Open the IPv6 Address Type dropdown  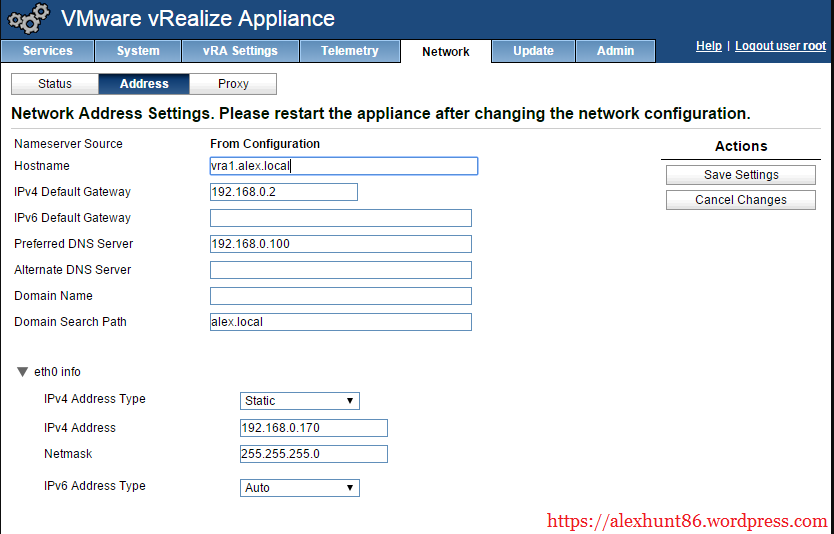point(299,488)
